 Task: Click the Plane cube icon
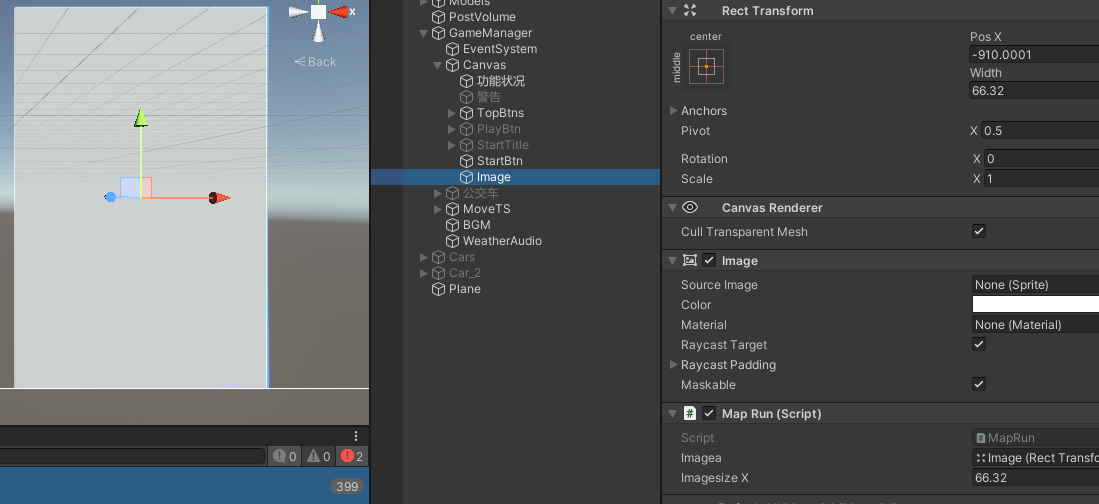439,289
